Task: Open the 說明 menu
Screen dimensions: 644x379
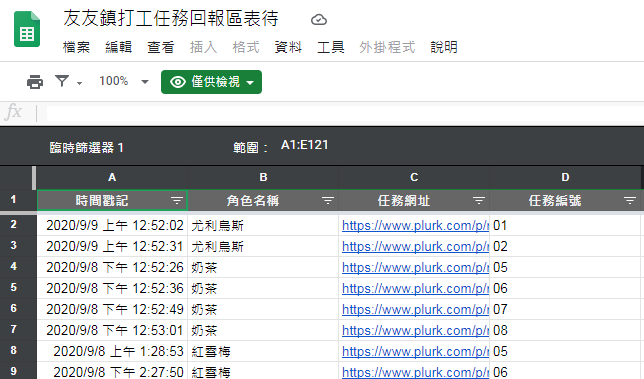Action: 444,47
